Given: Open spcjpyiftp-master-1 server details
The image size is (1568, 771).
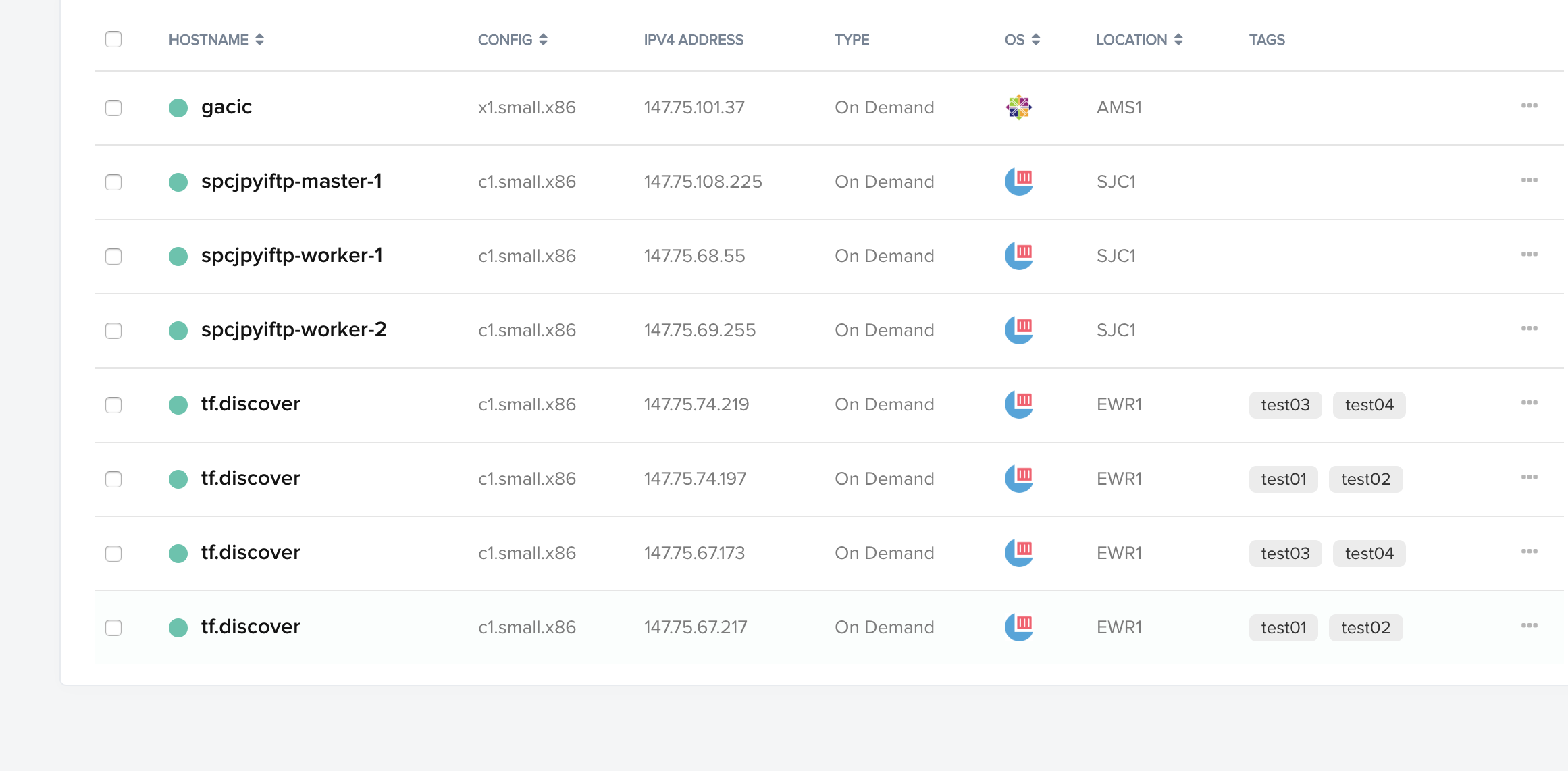Looking at the screenshot, I should [291, 182].
